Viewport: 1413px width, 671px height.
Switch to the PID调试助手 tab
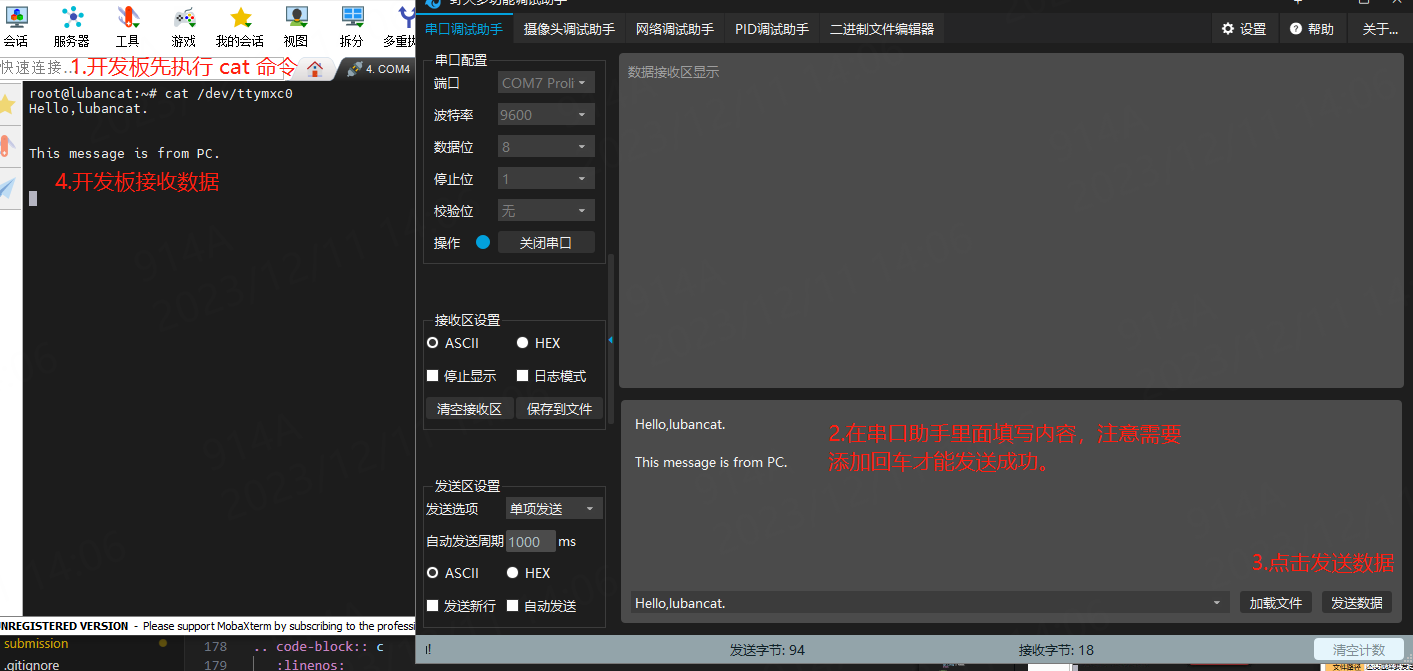click(x=771, y=29)
